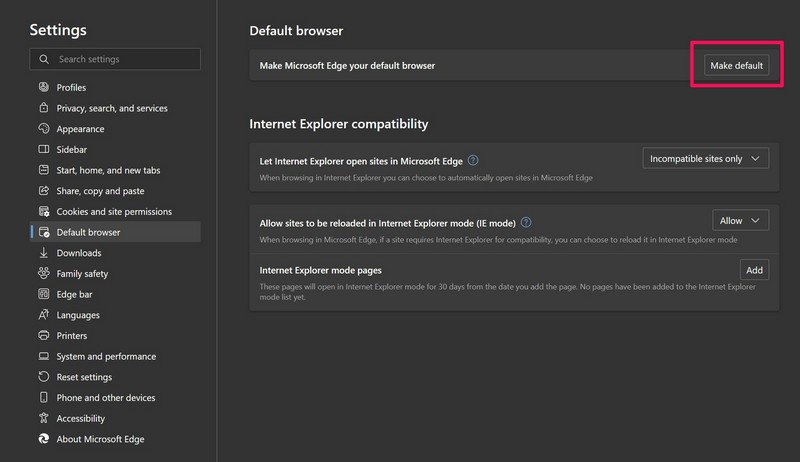Open the Reset settings page
The width and height of the screenshot is (800, 462).
(84, 377)
